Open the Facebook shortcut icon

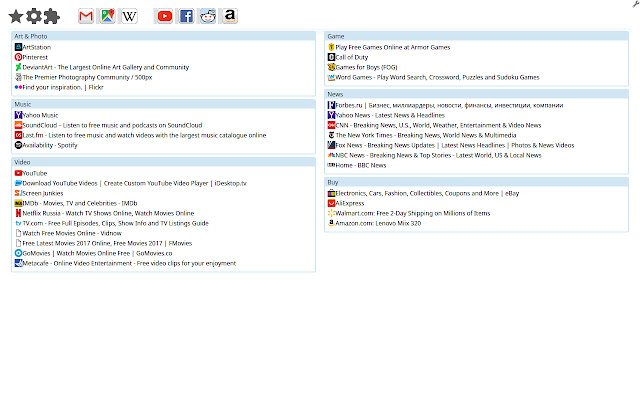click(186, 16)
